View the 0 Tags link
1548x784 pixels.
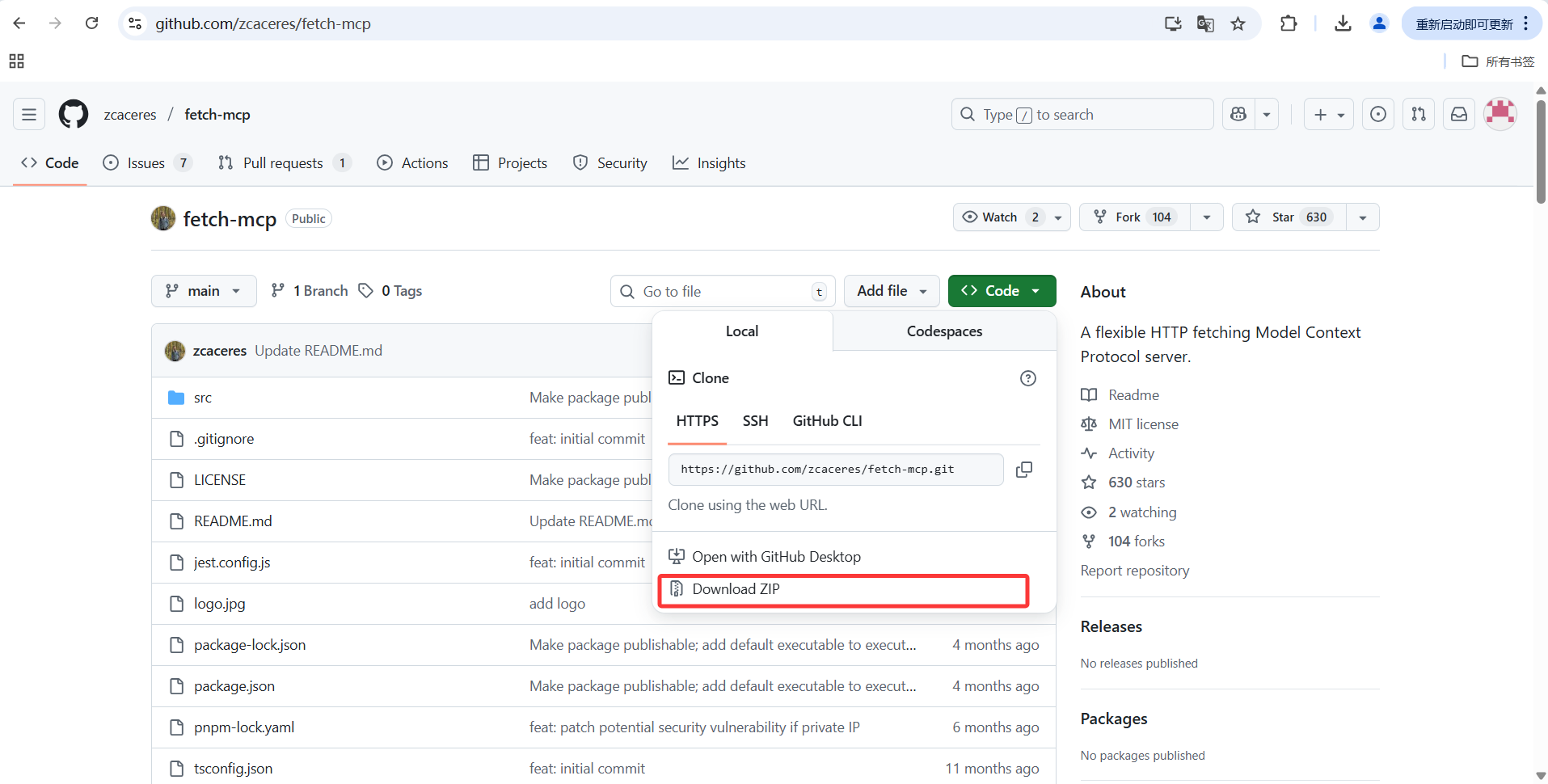point(390,291)
